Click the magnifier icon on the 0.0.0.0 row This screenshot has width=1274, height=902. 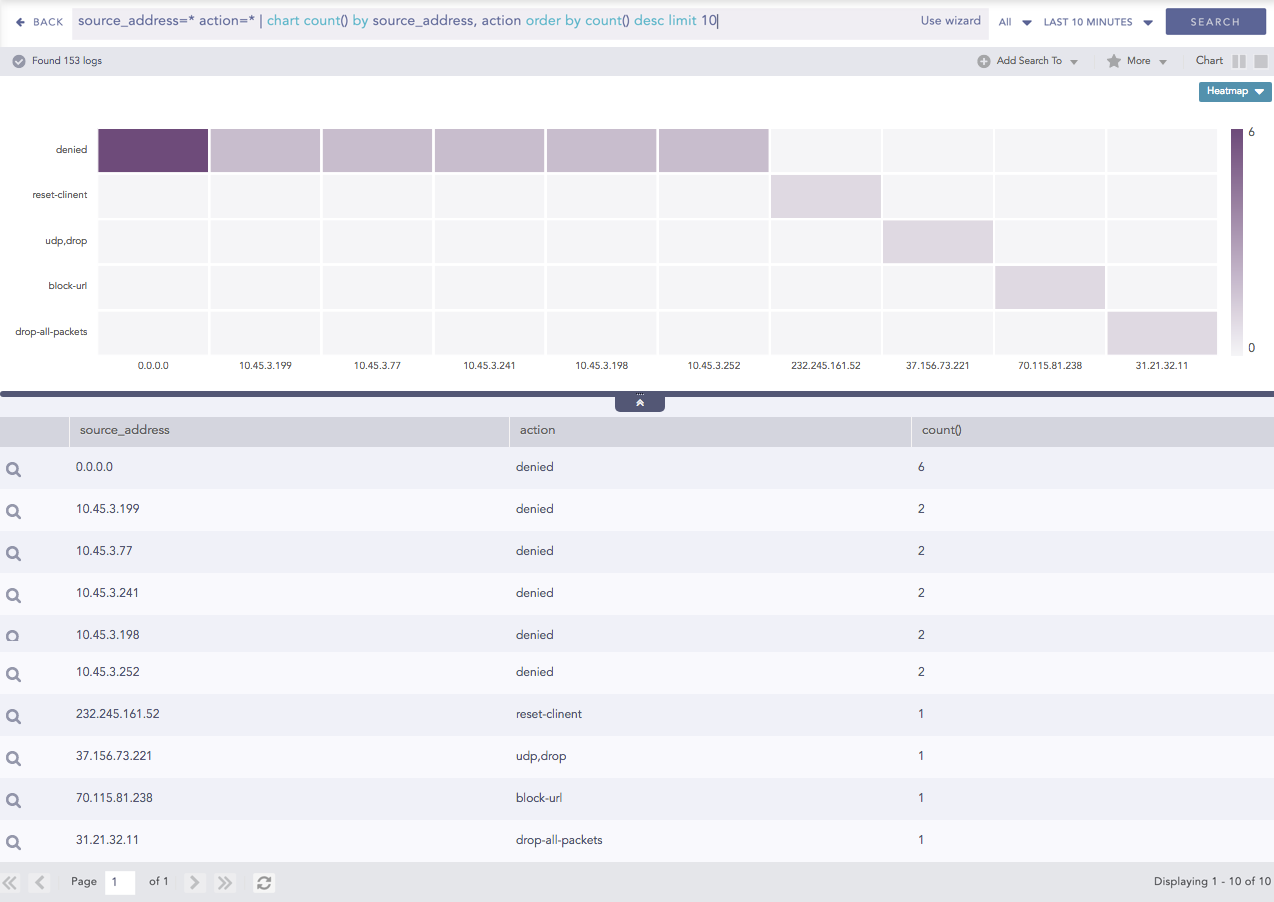coord(13,467)
